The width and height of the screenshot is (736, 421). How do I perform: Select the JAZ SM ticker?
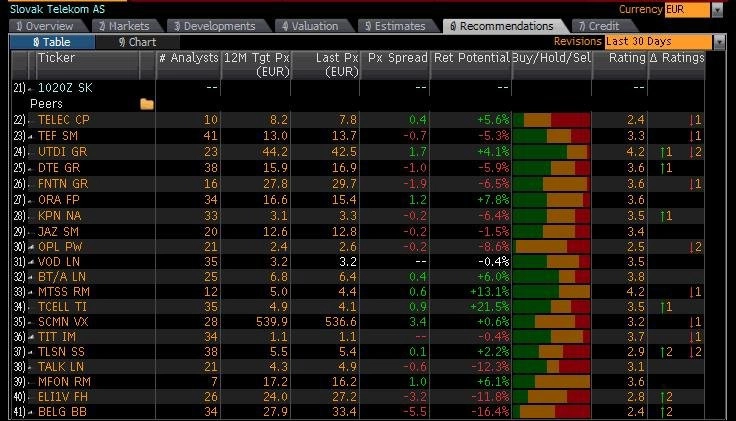point(58,231)
